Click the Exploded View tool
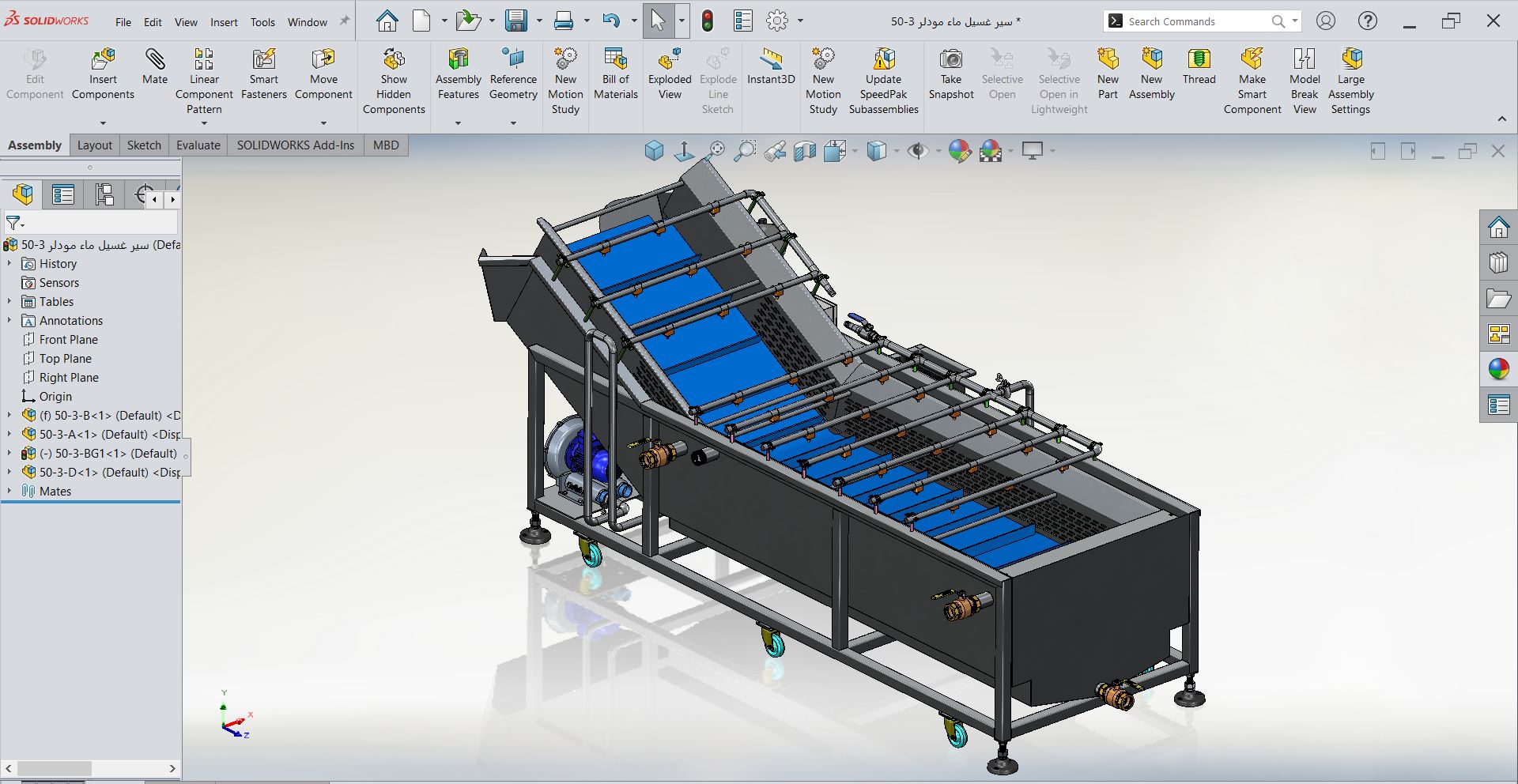The width and height of the screenshot is (1518, 784). coord(670,75)
